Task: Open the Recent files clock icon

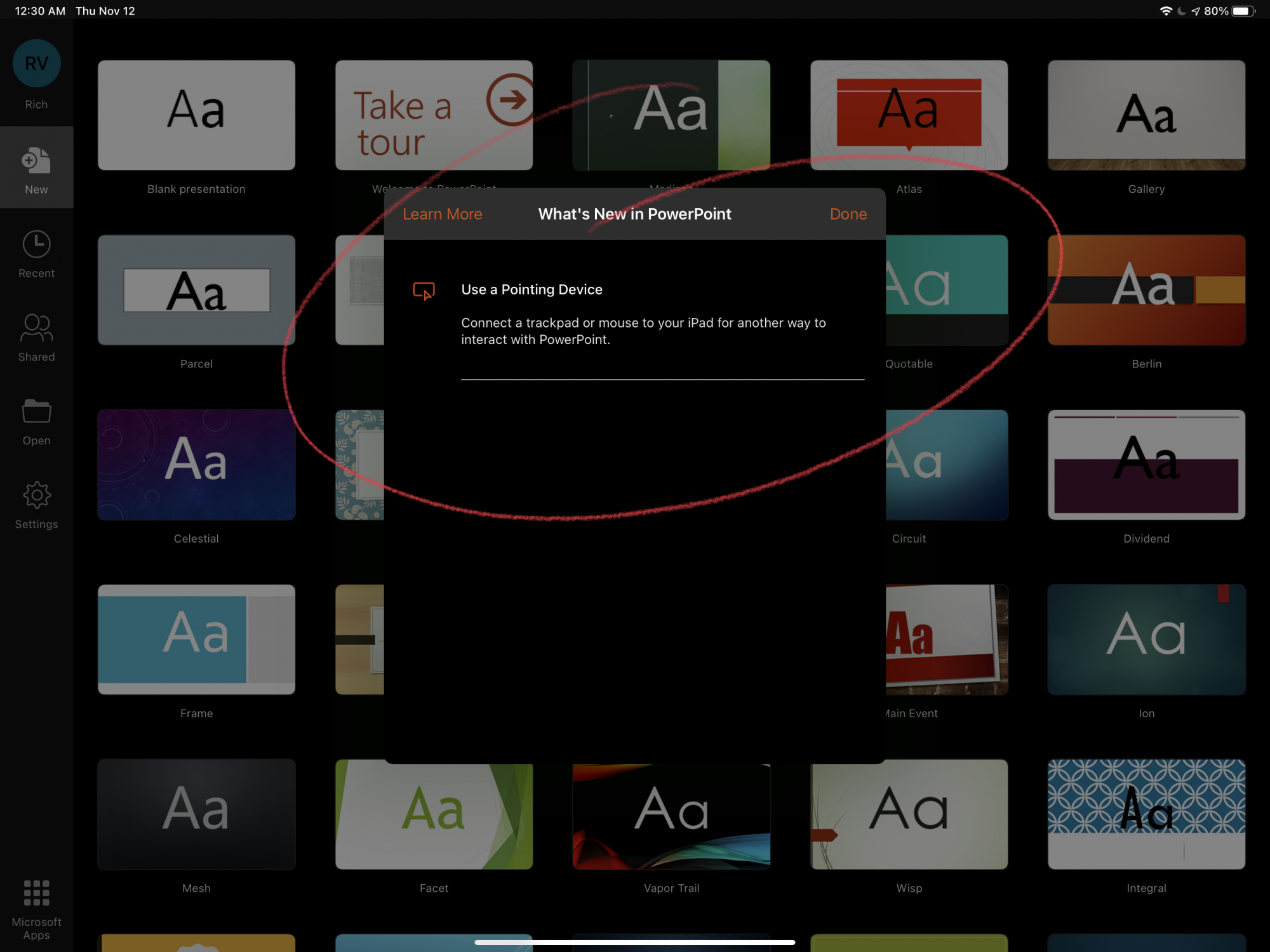Action: (x=36, y=245)
